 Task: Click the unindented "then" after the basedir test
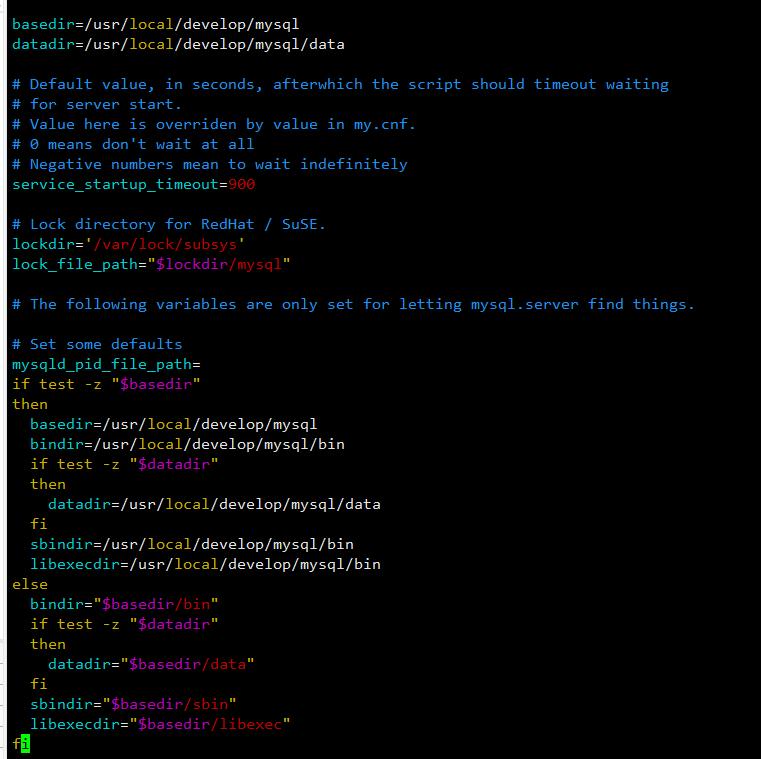30,404
